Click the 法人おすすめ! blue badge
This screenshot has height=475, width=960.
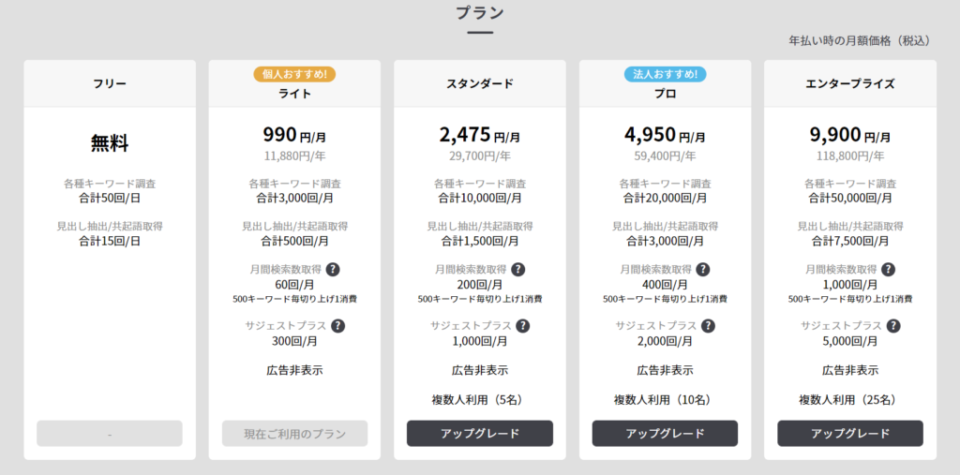coord(665,75)
